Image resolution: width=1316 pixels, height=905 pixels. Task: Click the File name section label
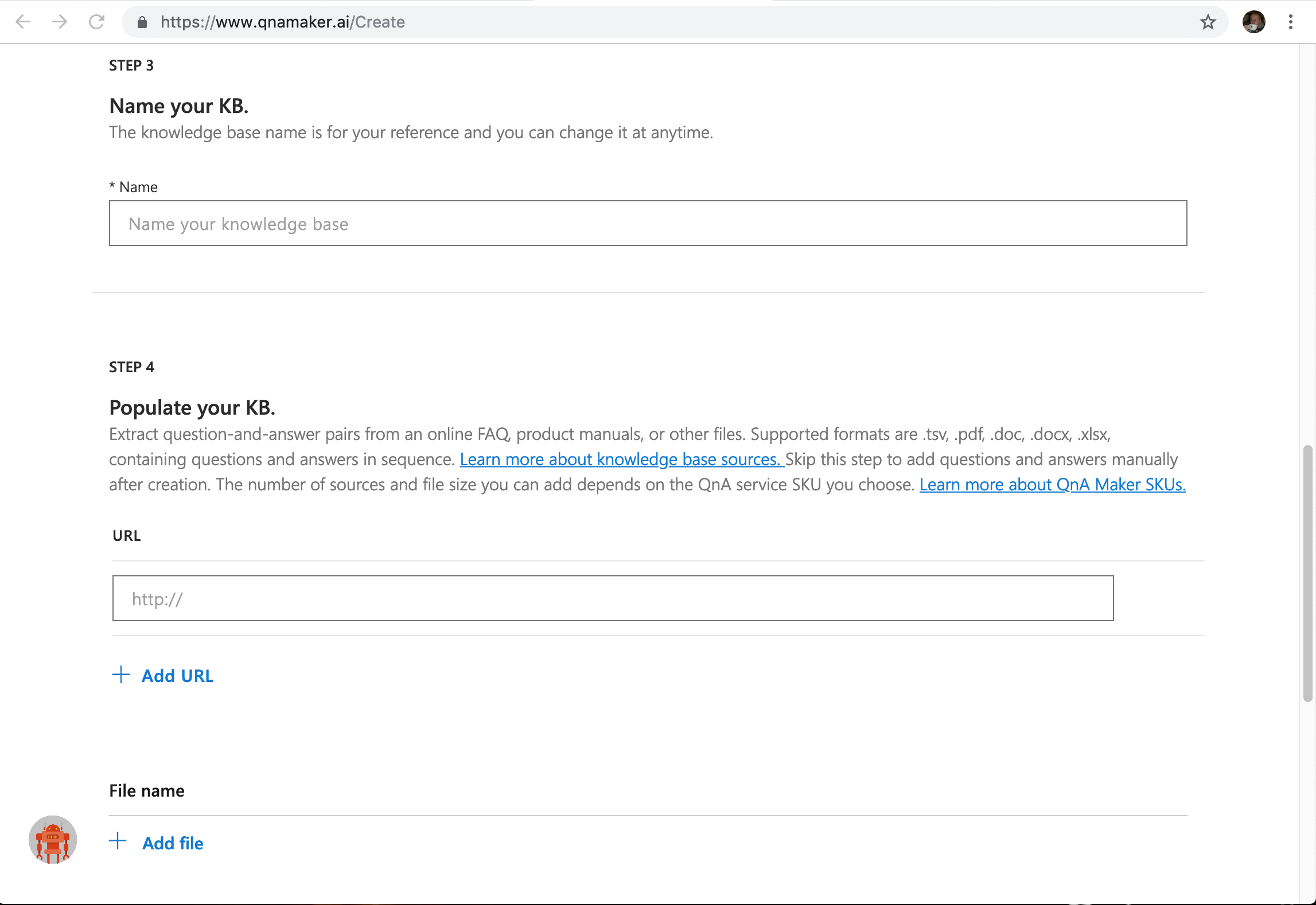[x=146, y=790]
